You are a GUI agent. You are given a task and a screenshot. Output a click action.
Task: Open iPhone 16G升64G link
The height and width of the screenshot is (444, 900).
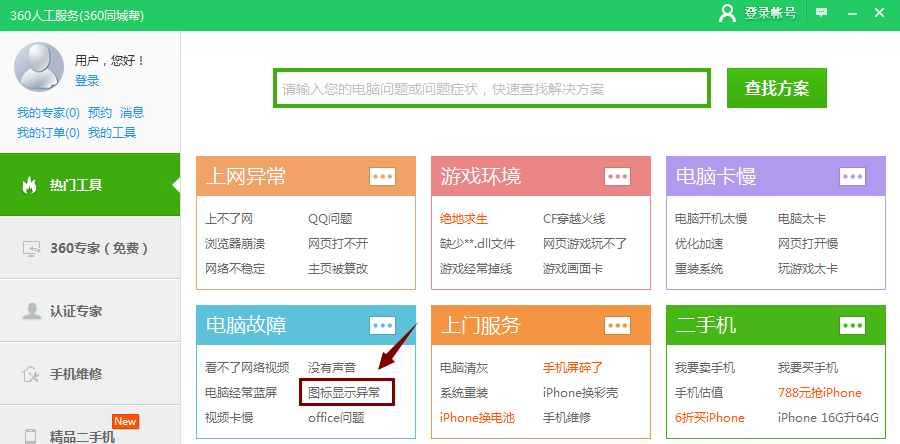coord(828,418)
